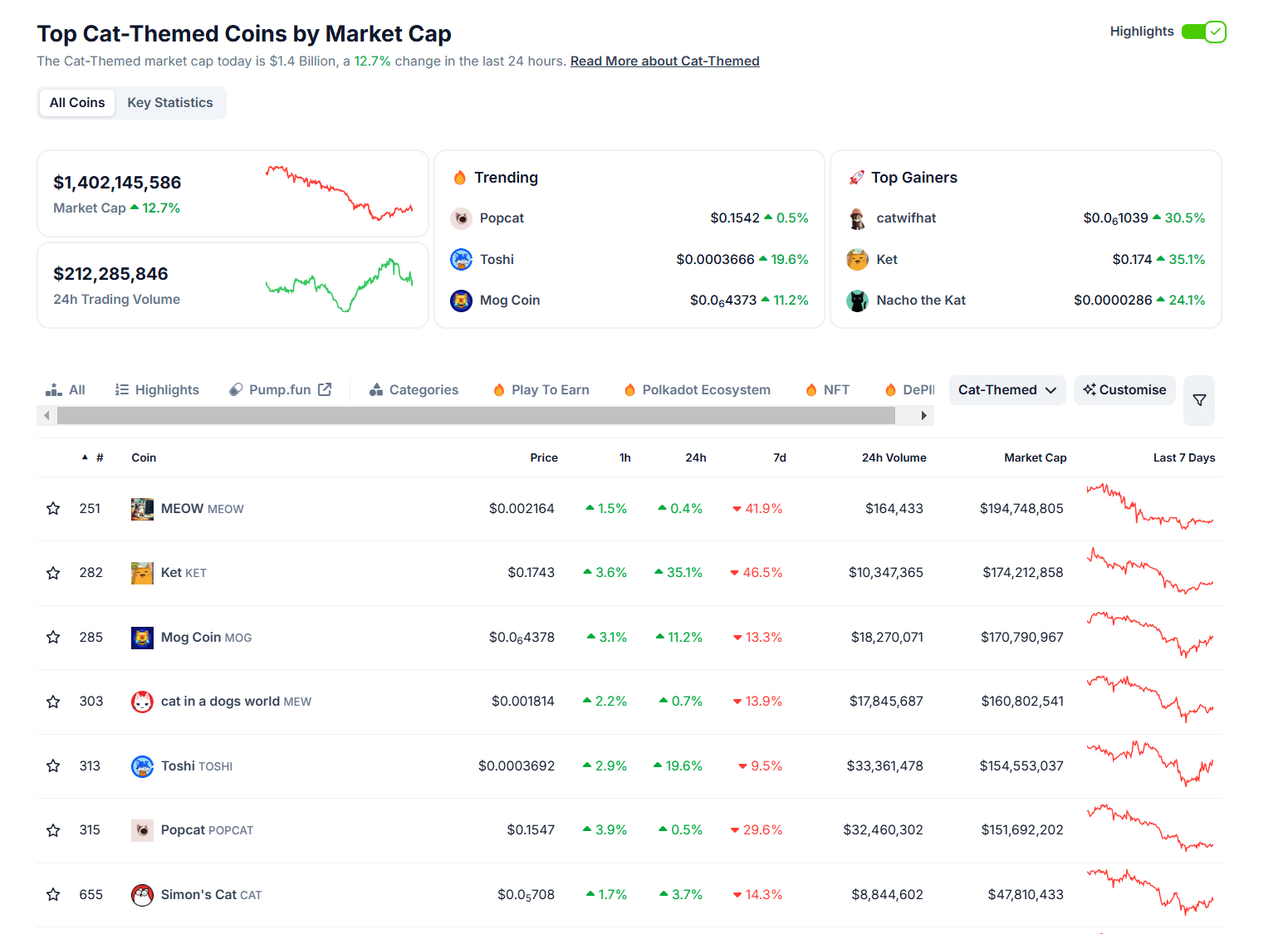
Task: Open MEOW 7-day sparkline chart
Action: click(x=1150, y=506)
